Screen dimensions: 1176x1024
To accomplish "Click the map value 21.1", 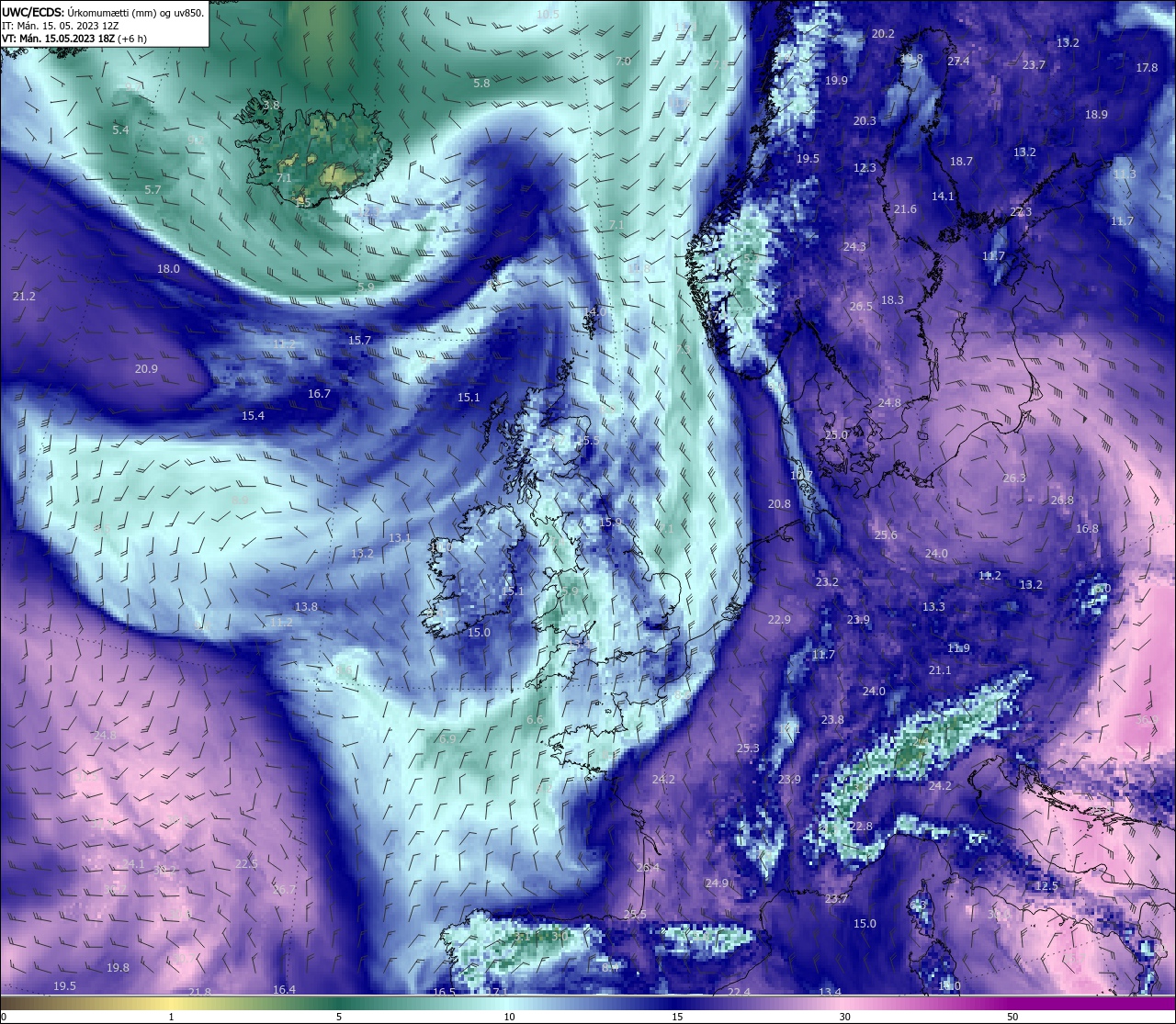I will (940, 670).
